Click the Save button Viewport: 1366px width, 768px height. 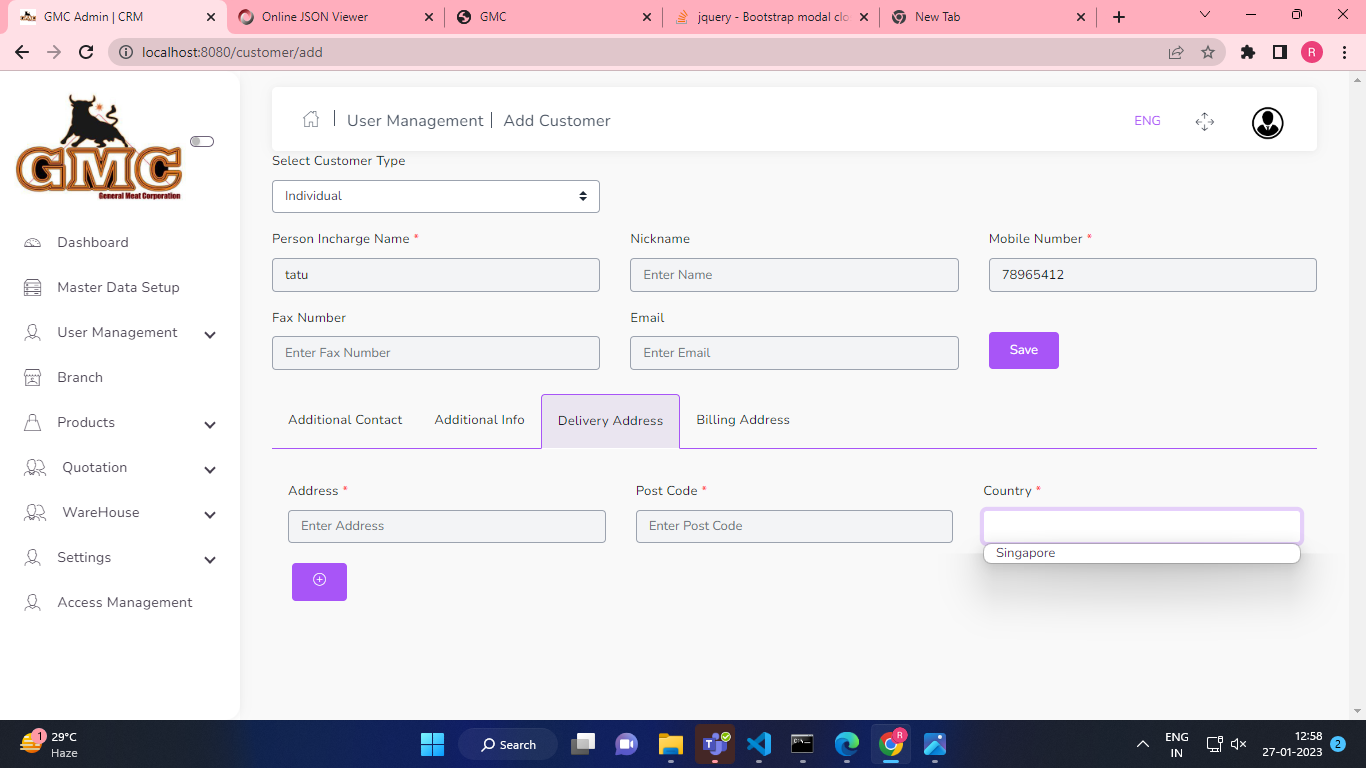pyautogui.click(x=1023, y=350)
